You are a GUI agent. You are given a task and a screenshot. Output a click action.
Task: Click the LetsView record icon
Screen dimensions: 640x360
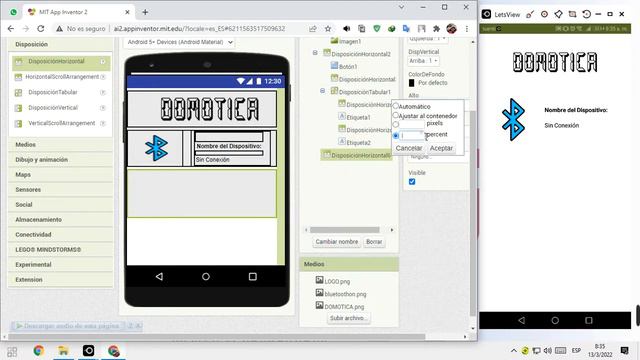point(544,14)
